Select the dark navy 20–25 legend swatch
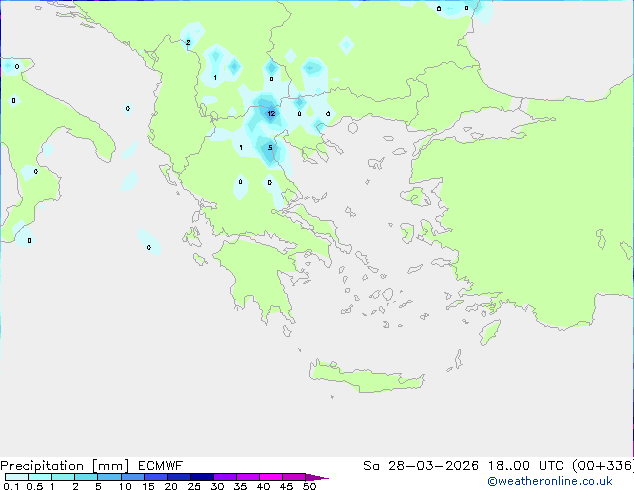This screenshot has width=634, height=490. [182, 477]
